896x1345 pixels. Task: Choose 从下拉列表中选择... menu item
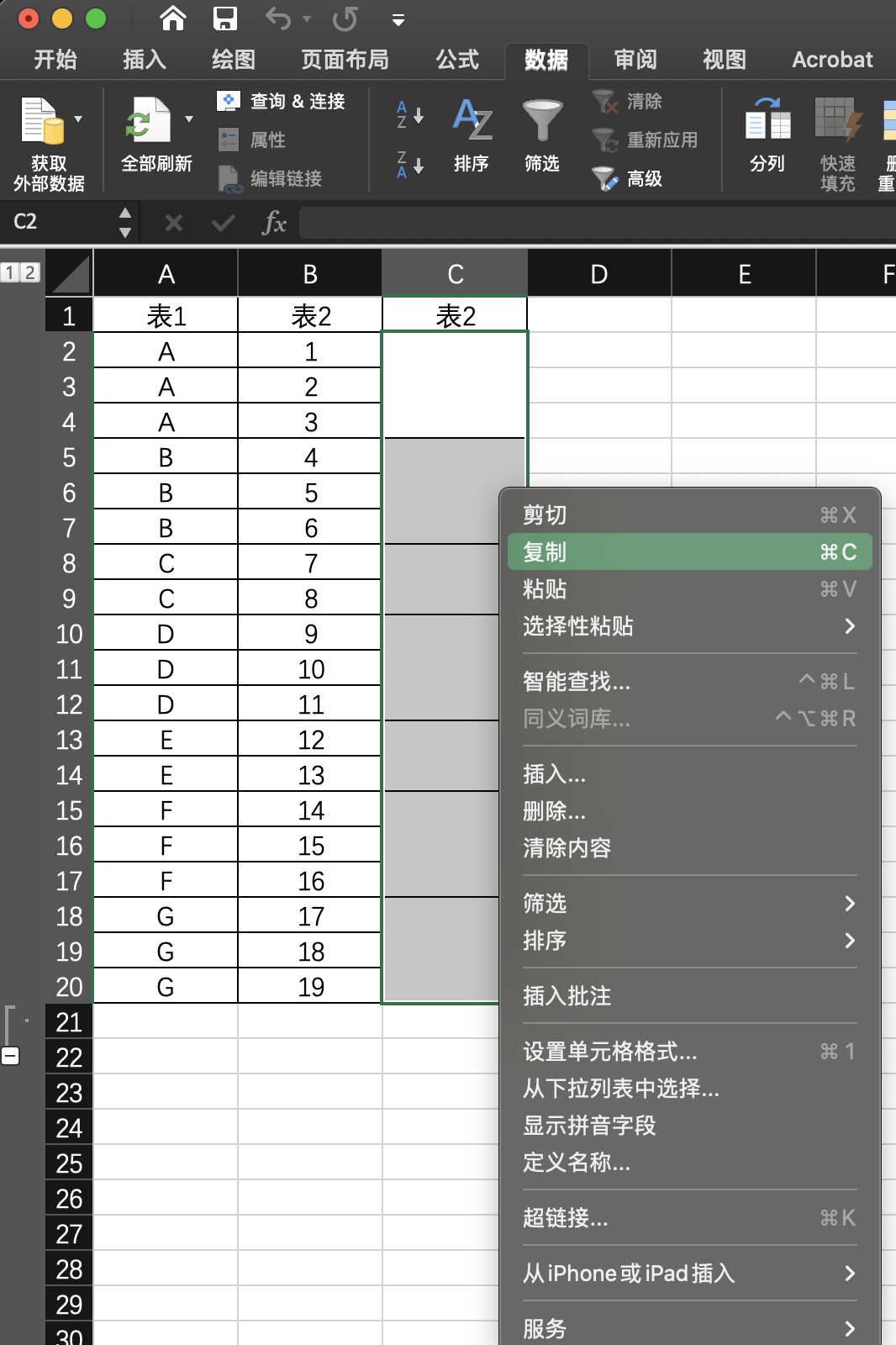click(x=689, y=1088)
